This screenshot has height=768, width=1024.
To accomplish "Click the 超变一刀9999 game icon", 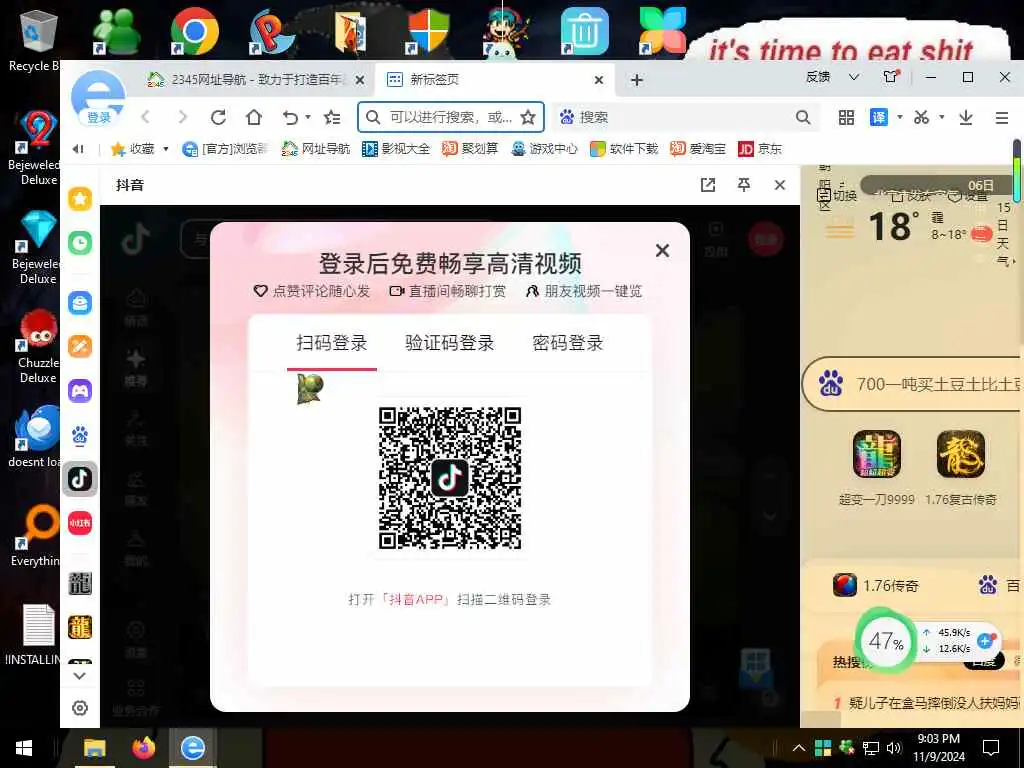I will (x=876, y=455).
